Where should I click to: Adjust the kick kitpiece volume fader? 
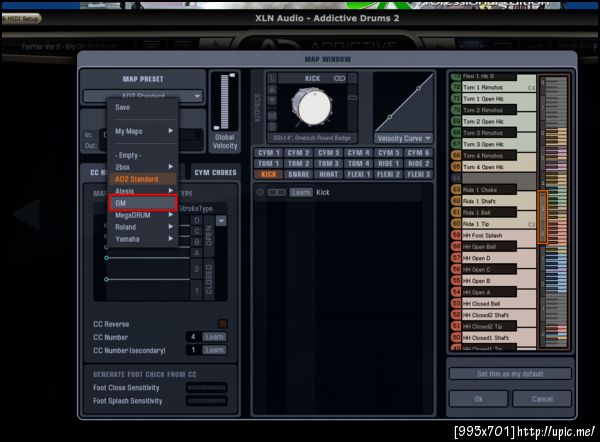[352, 98]
